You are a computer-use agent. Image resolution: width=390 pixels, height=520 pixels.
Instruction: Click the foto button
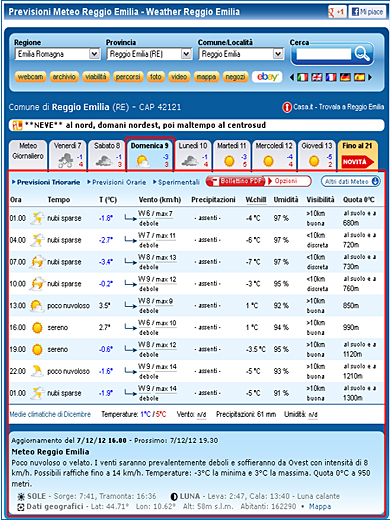tap(156, 77)
